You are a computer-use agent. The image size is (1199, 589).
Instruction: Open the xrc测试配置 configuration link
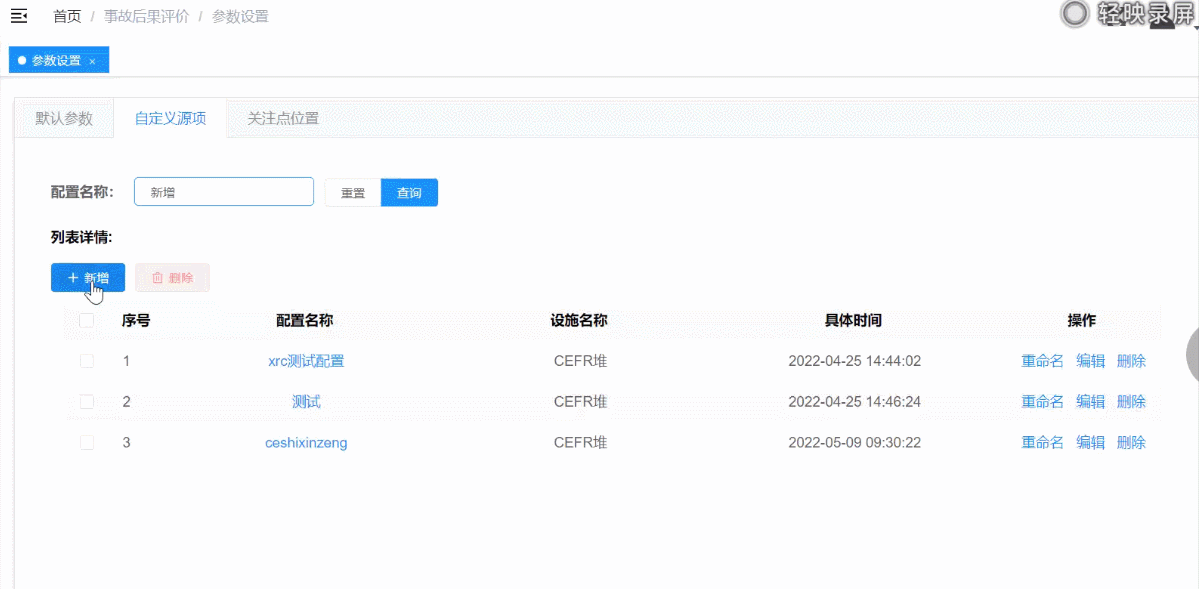(307, 361)
